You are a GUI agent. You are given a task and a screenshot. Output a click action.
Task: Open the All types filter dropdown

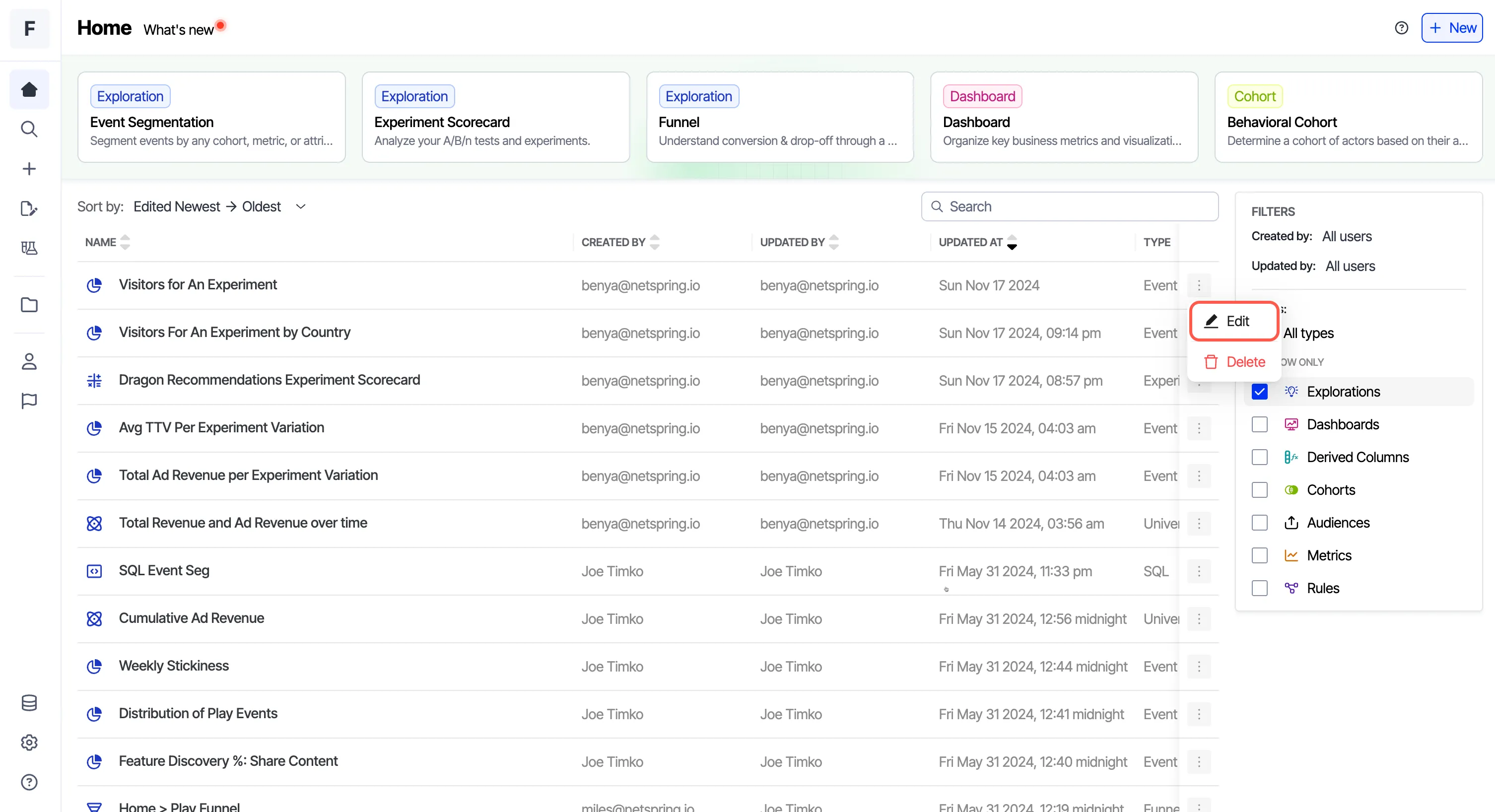point(1308,333)
